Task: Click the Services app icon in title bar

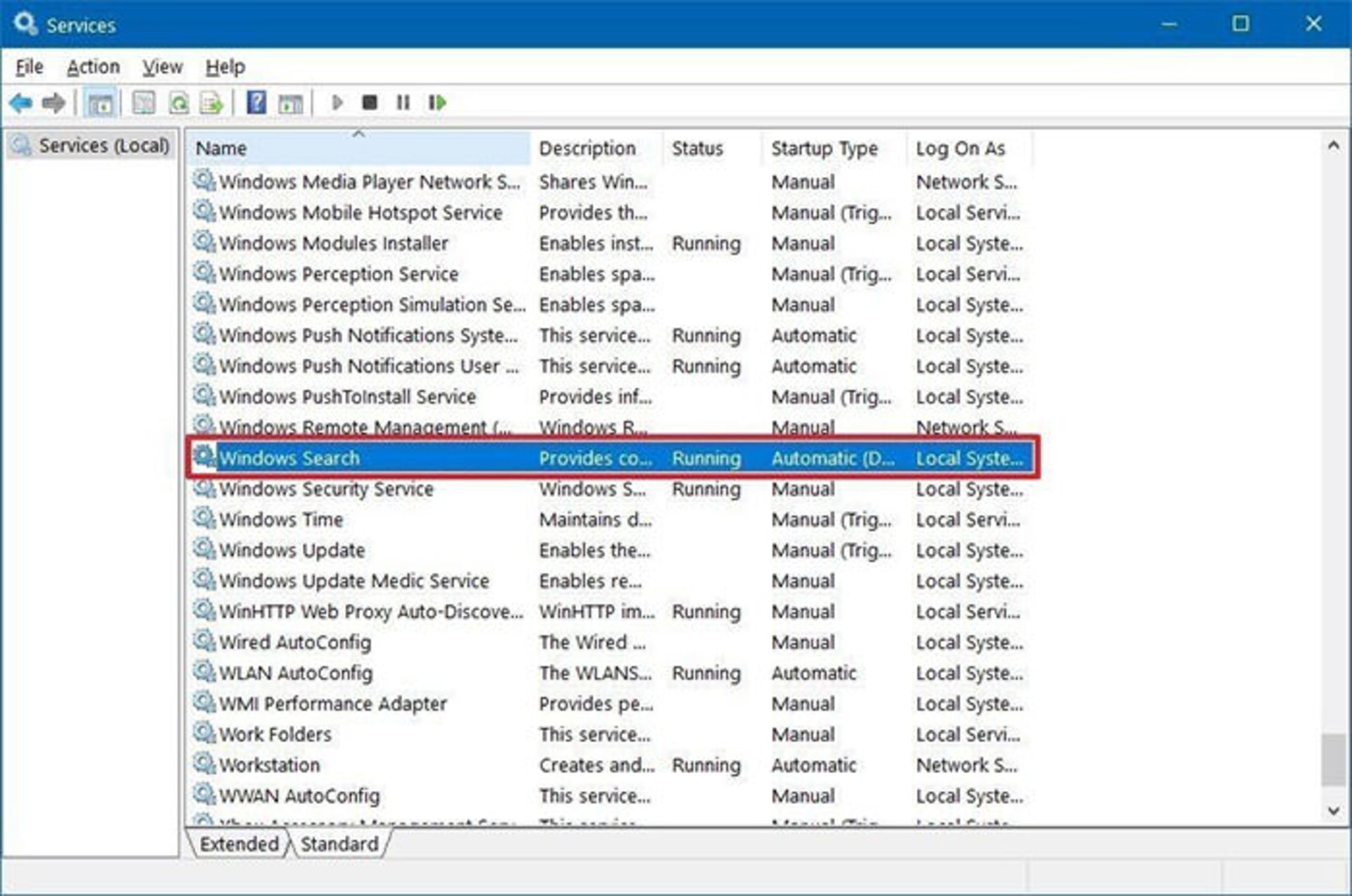Action: (25, 24)
